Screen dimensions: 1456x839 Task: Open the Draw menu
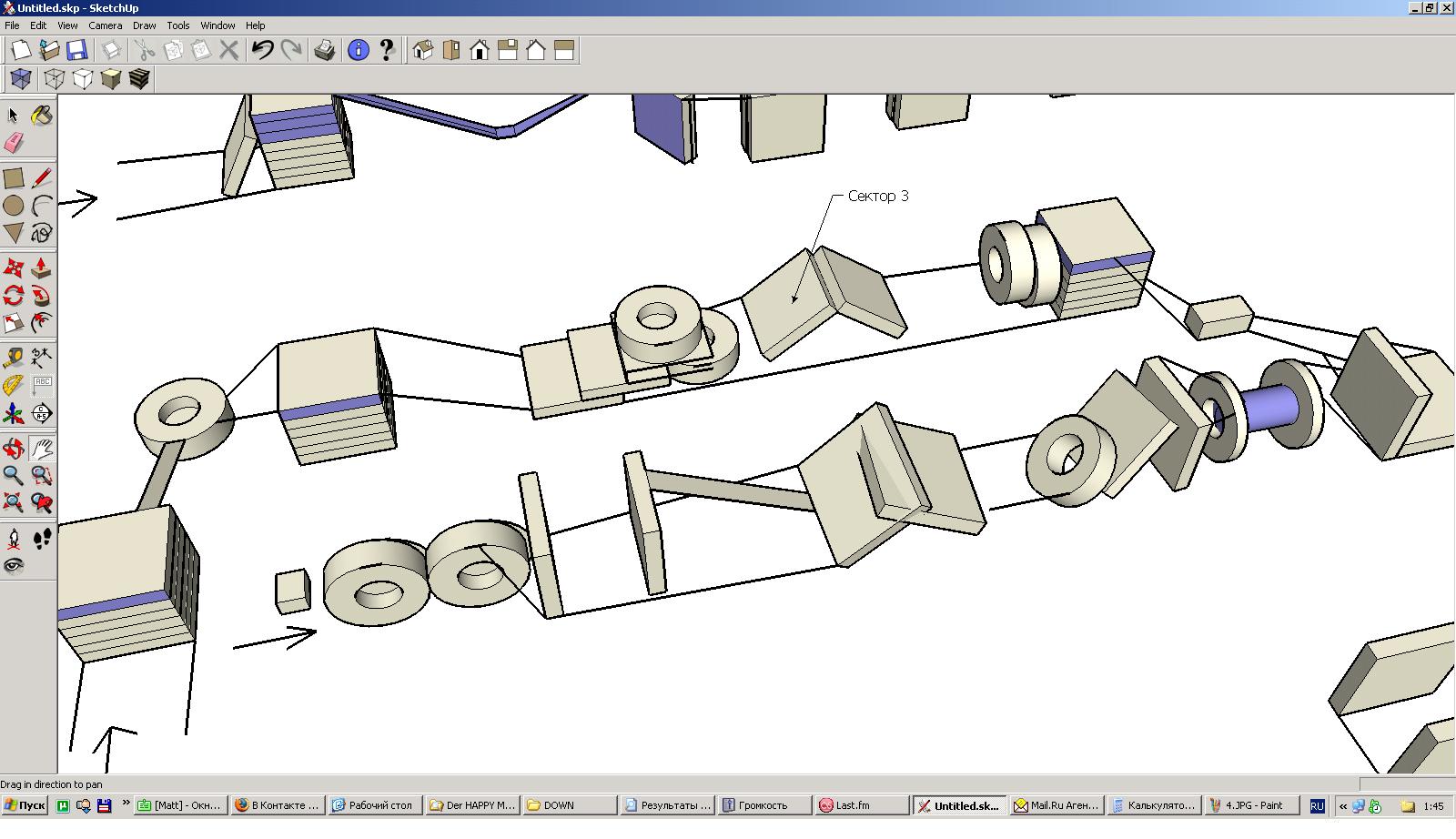[x=144, y=25]
